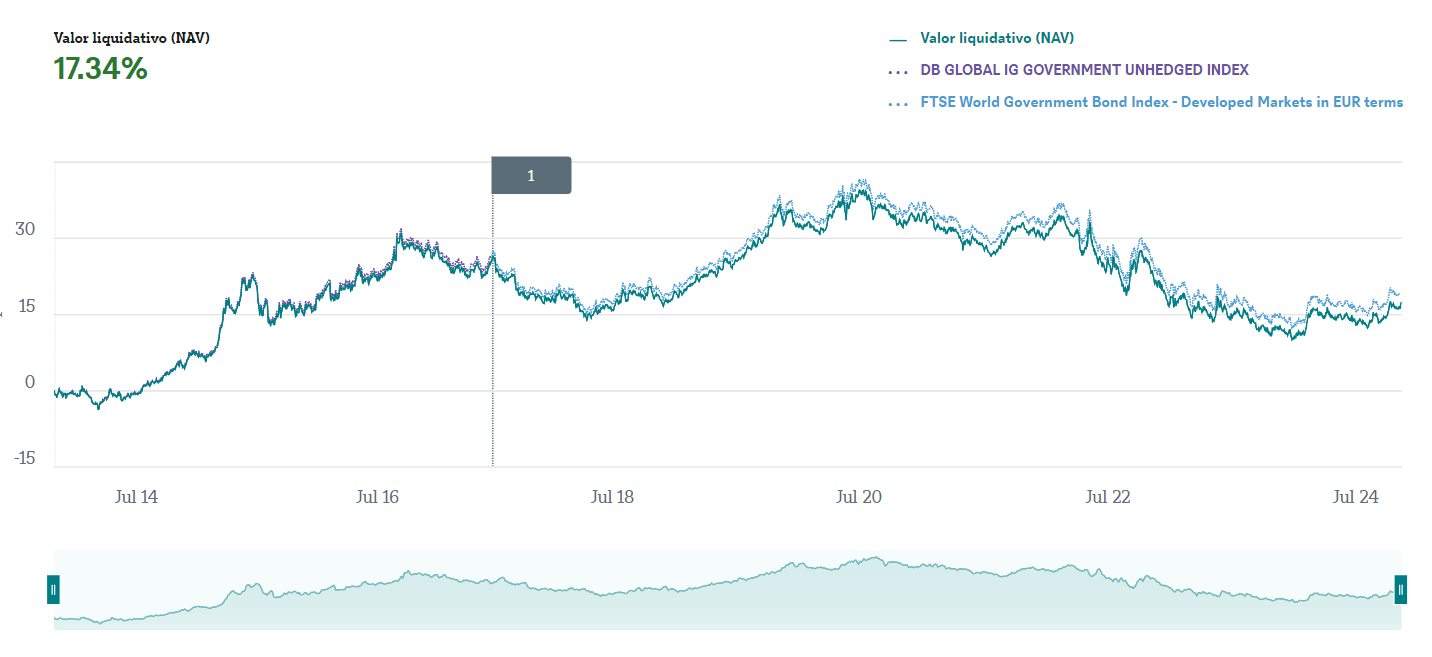
Task: Click the Jul 14 x-axis label
Action: point(137,497)
